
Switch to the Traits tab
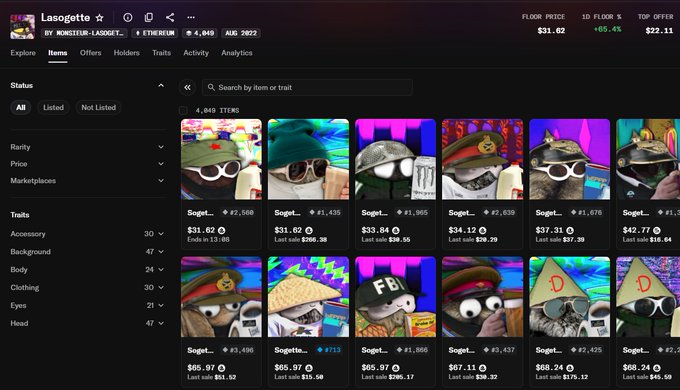[161, 53]
